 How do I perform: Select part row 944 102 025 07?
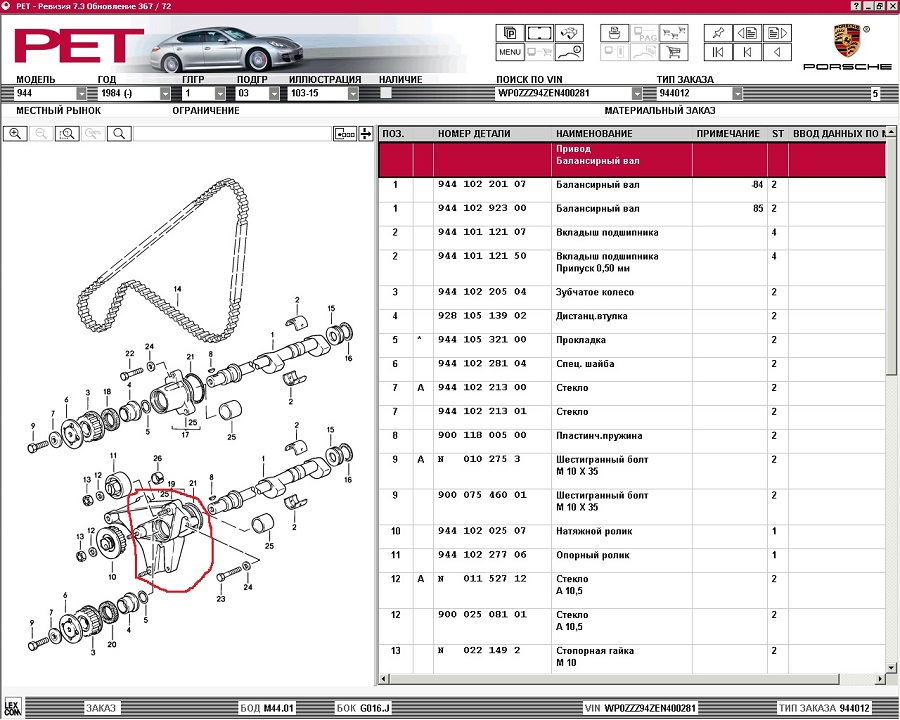click(x=482, y=531)
